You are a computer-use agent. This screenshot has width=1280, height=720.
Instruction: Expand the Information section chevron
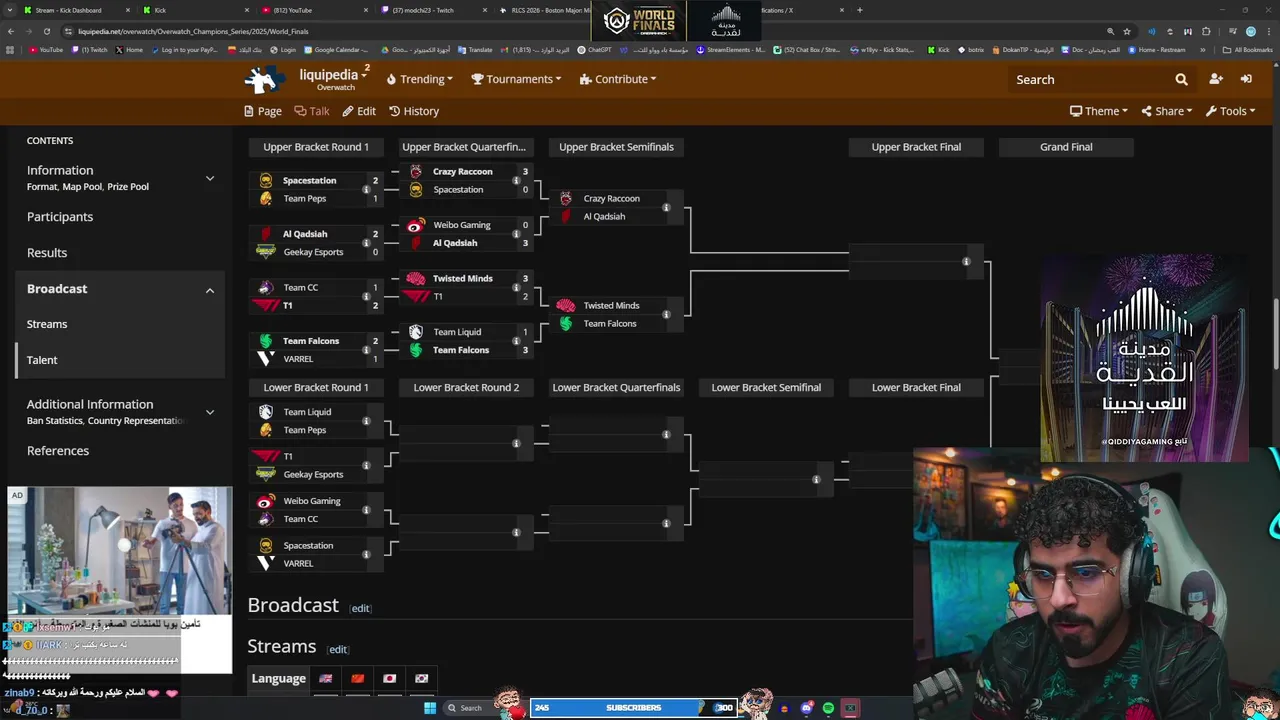pos(210,178)
